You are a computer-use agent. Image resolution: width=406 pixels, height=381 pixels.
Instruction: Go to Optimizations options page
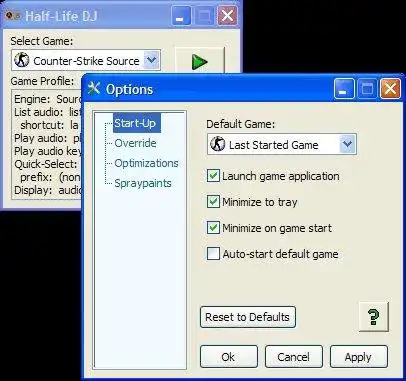(x=146, y=163)
